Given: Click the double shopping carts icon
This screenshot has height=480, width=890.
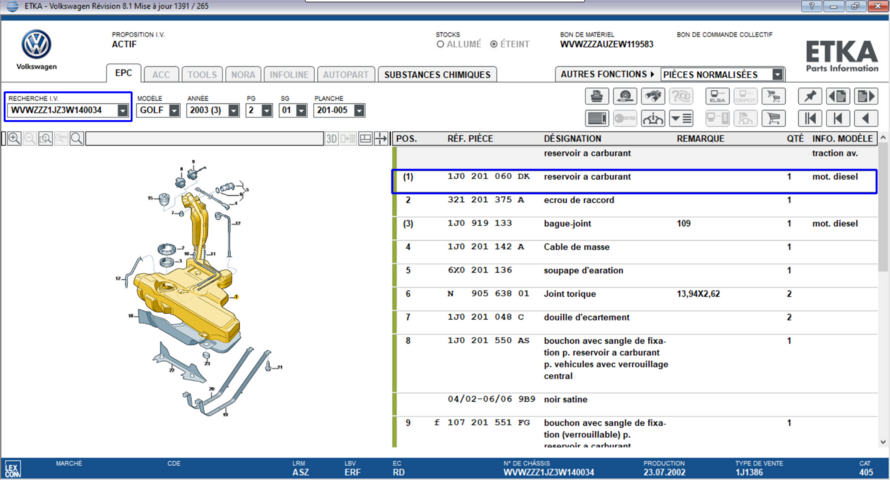Looking at the screenshot, I should (x=773, y=96).
